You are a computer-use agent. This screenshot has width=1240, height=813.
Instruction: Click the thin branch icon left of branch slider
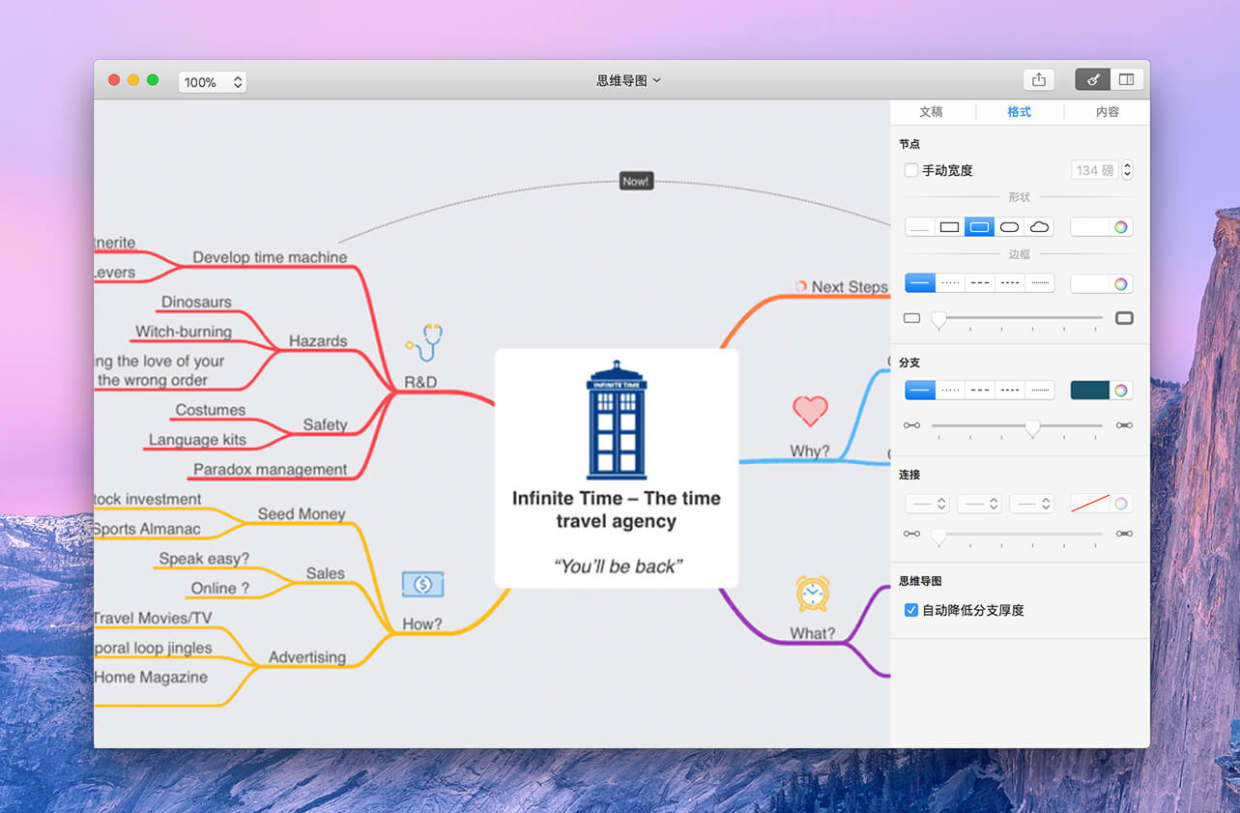[x=911, y=425]
